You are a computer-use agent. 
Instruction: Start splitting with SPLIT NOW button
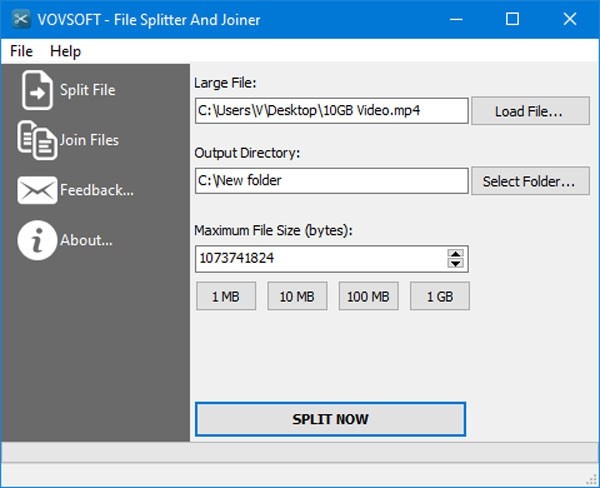[x=330, y=419]
